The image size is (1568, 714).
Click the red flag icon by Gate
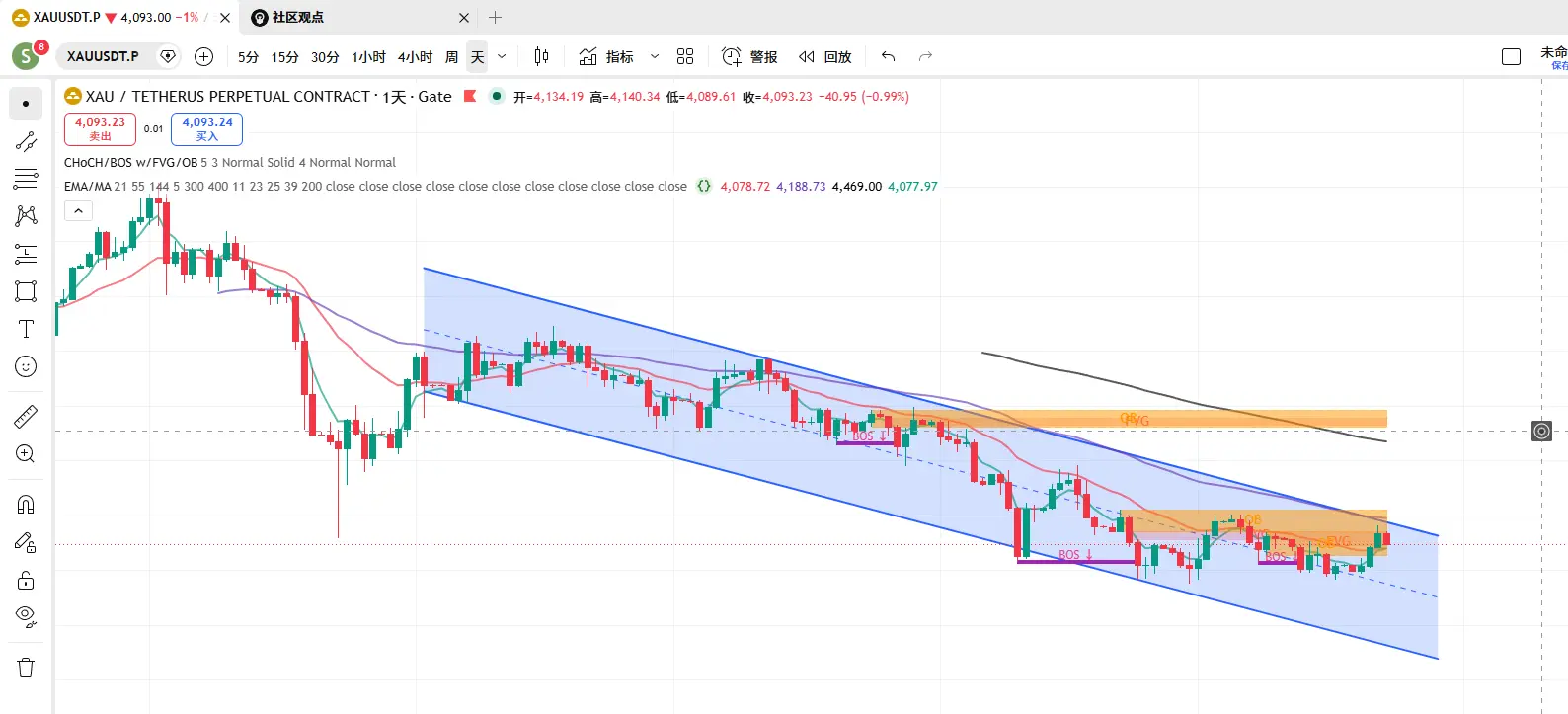point(470,96)
